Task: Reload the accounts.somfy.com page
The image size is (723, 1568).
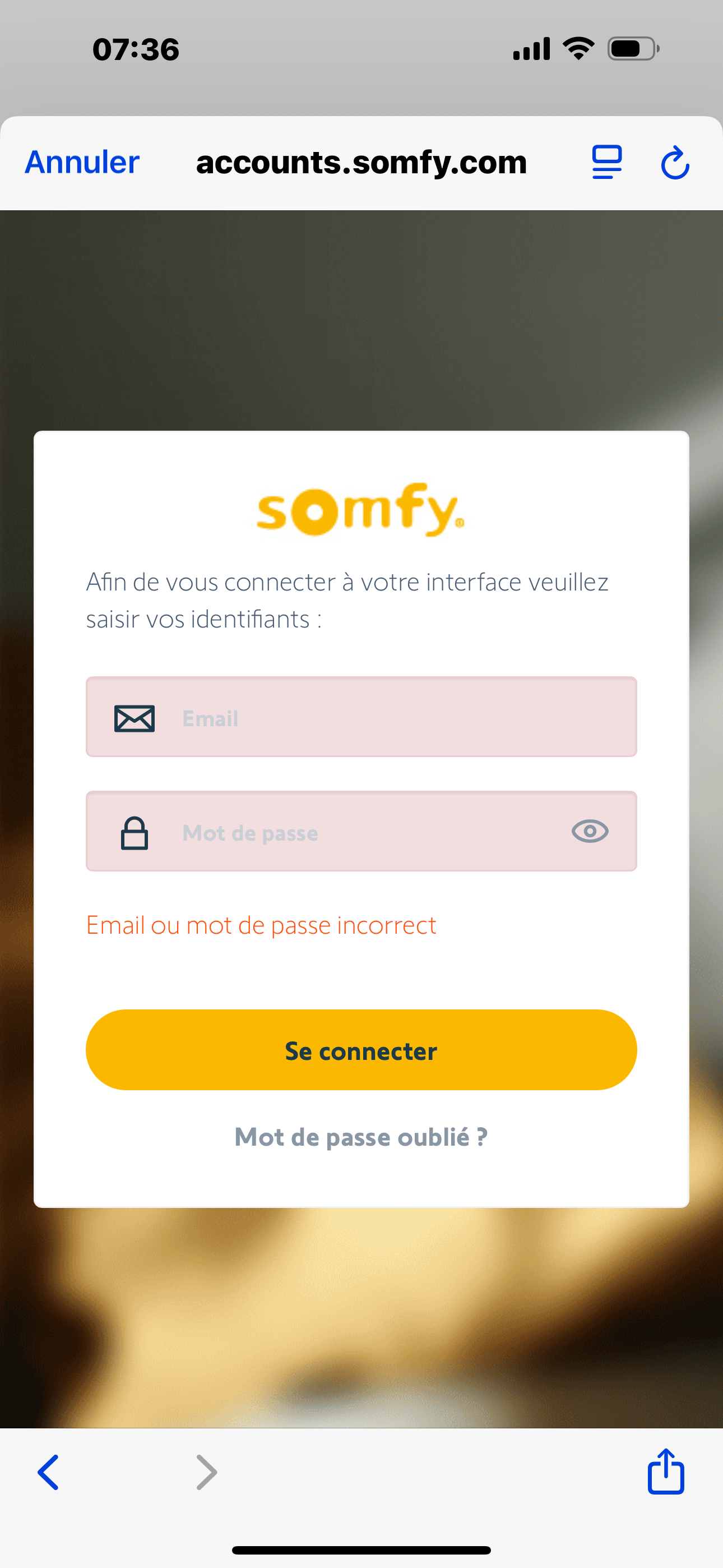Action: 675,163
